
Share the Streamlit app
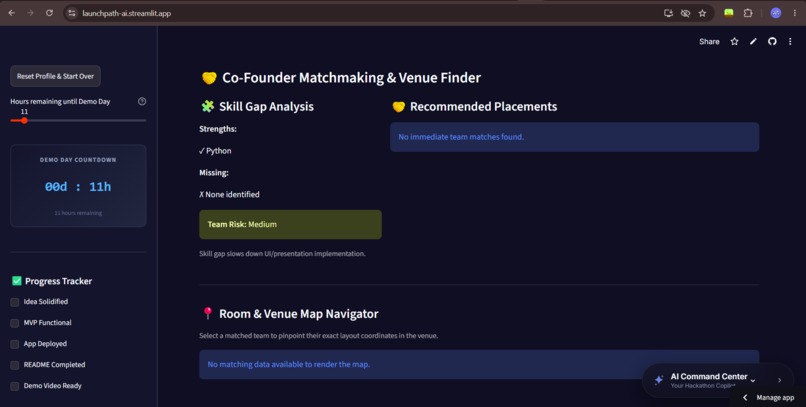coord(709,42)
